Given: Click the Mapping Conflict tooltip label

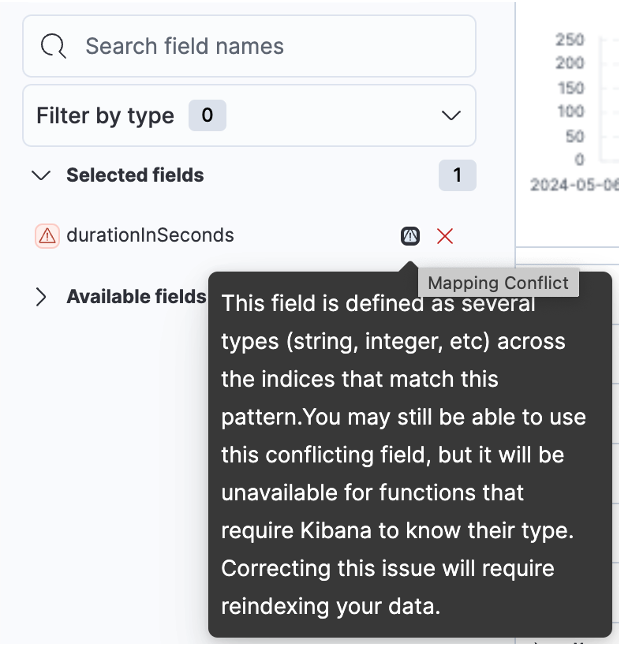Looking at the screenshot, I should [498, 283].
